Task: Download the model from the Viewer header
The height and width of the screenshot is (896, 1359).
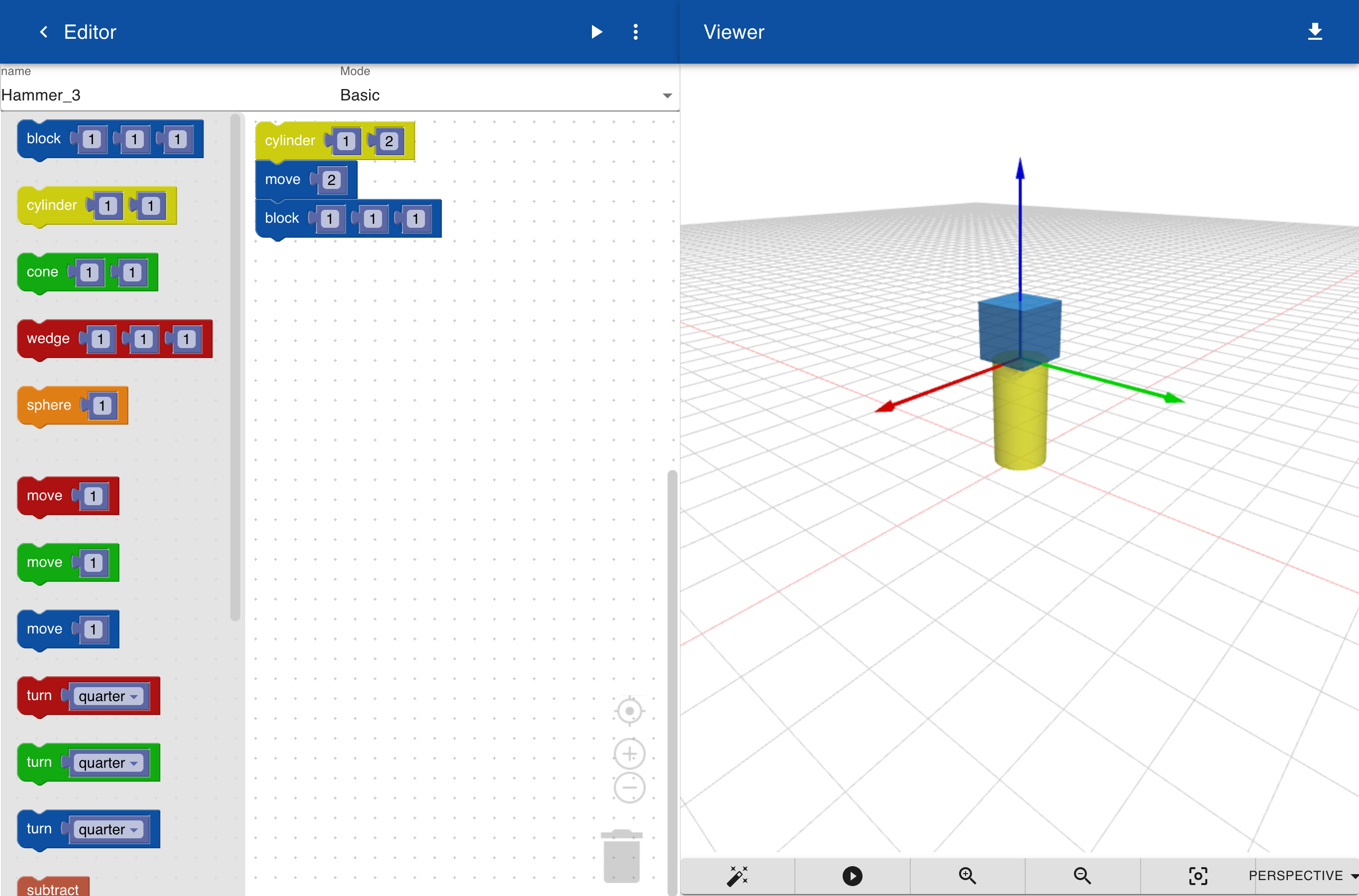Action: coord(1315,32)
